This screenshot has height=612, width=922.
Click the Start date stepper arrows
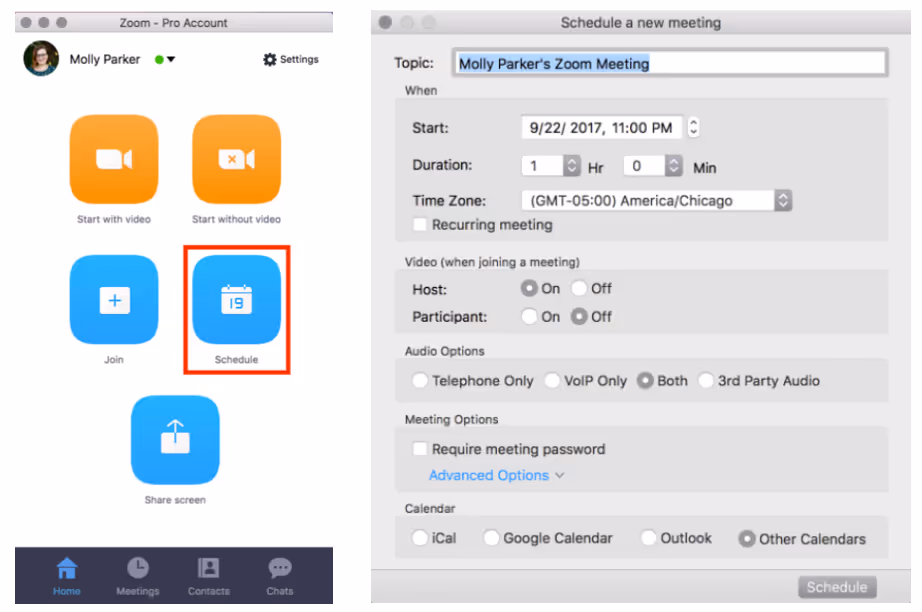pyautogui.click(x=694, y=128)
